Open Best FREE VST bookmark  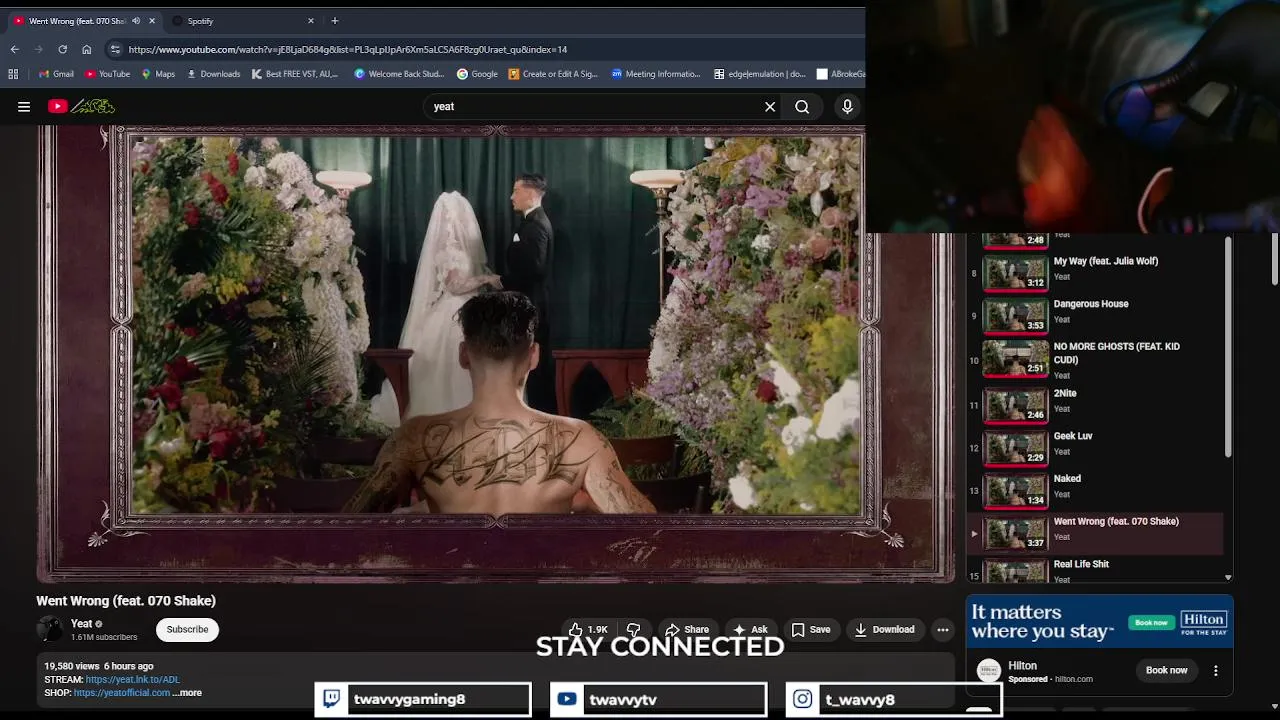(295, 74)
